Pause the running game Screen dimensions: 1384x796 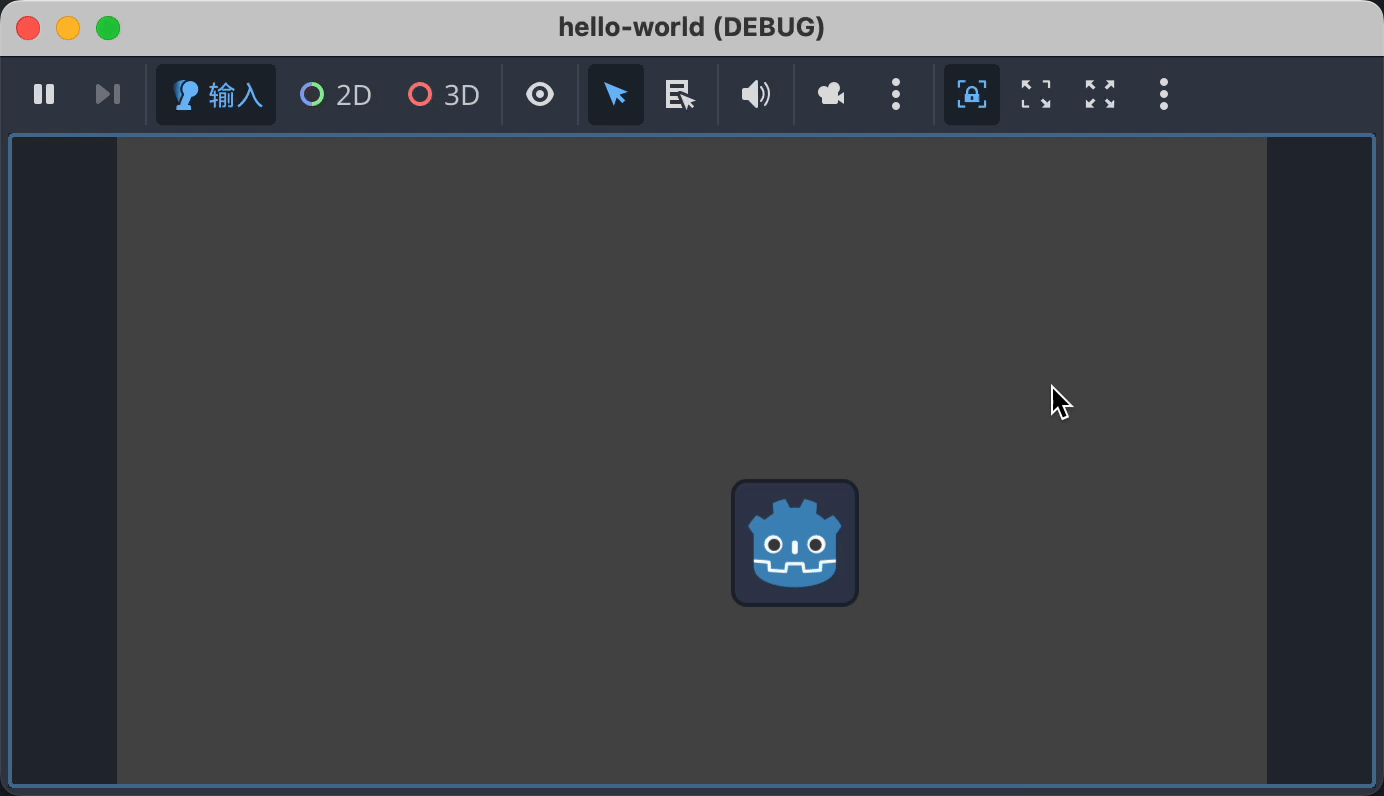tap(44, 94)
